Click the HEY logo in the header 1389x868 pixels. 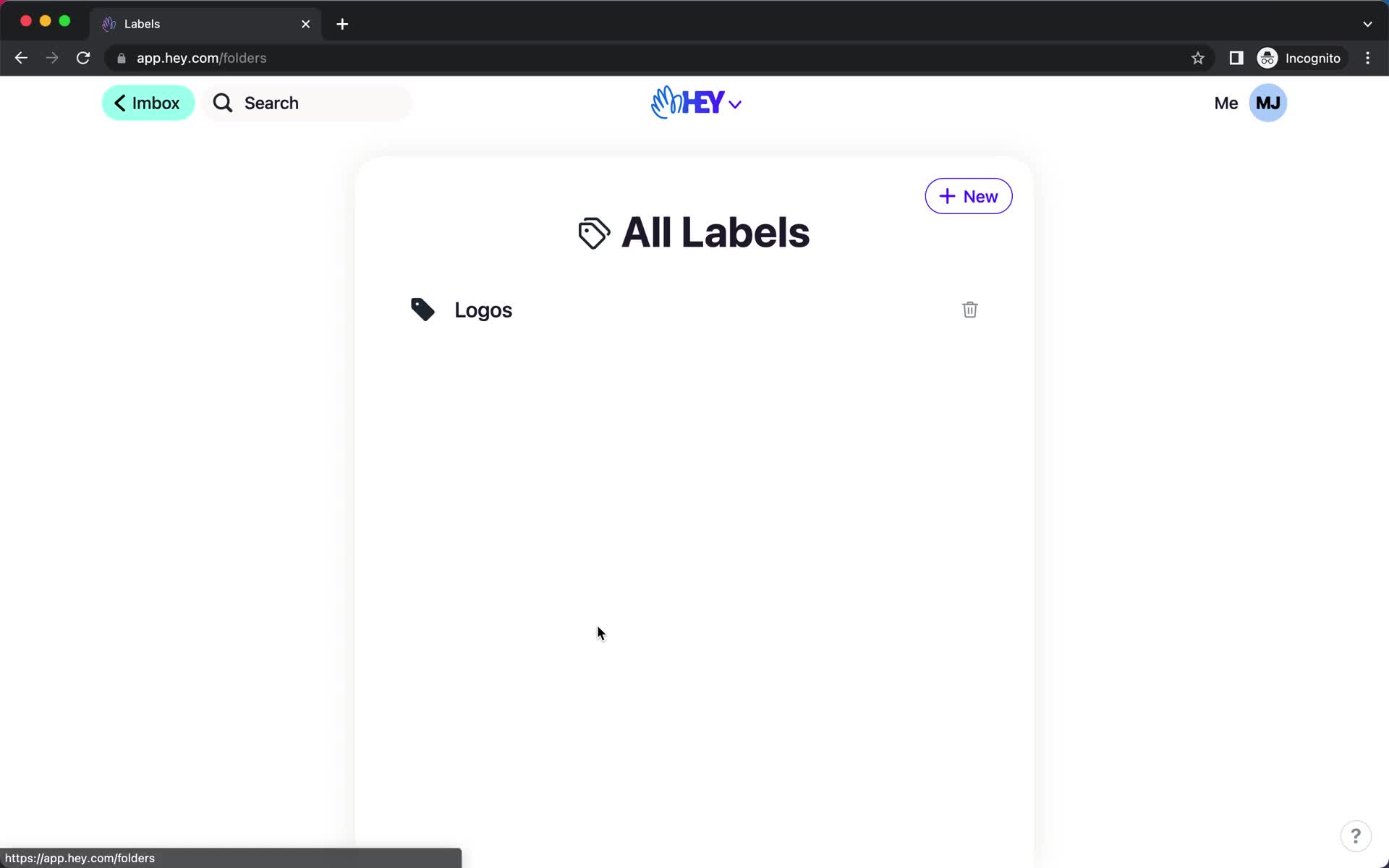coord(695,103)
